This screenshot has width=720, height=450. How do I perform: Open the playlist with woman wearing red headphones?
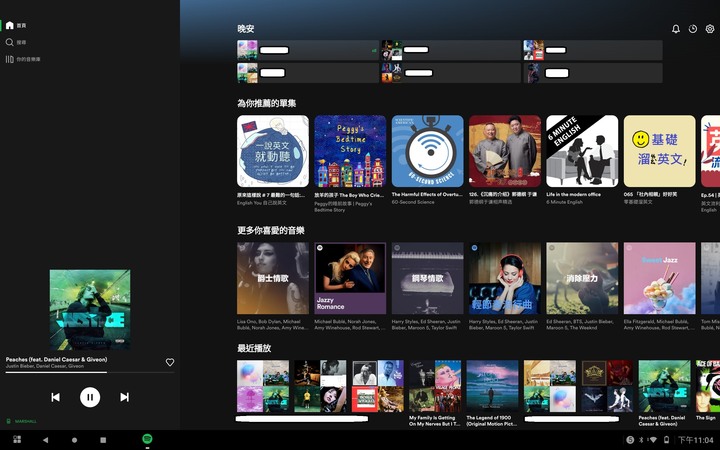505,278
